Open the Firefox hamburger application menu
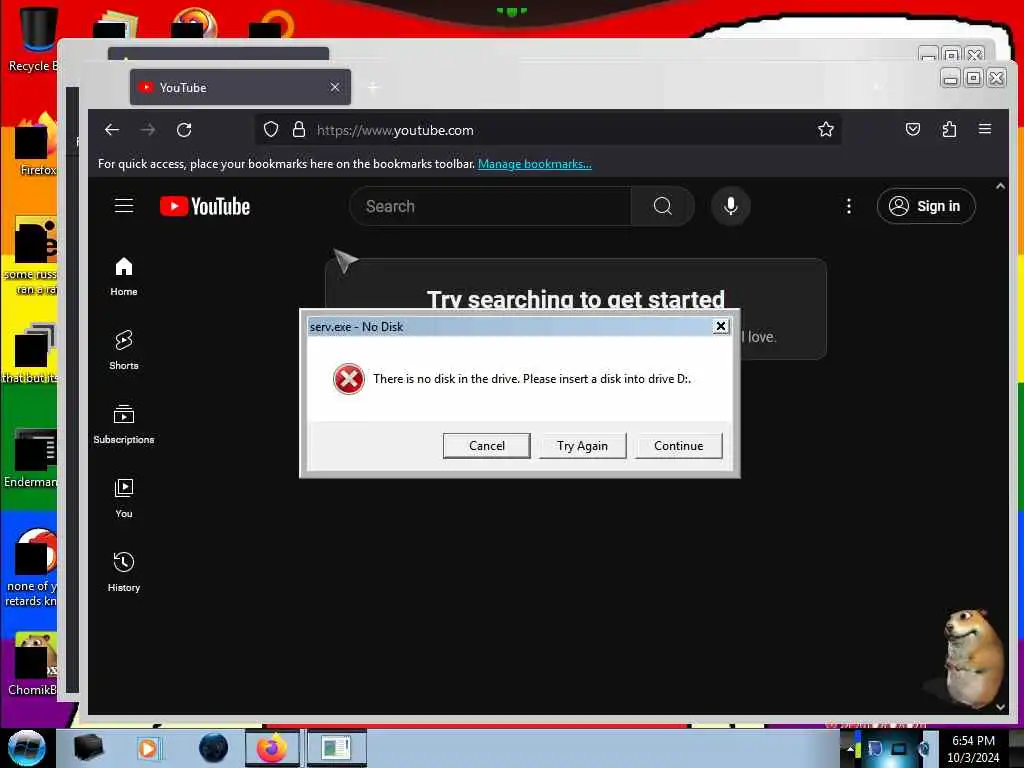The width and height of the screenshot is (1024, 768). [x=985, y=129]
